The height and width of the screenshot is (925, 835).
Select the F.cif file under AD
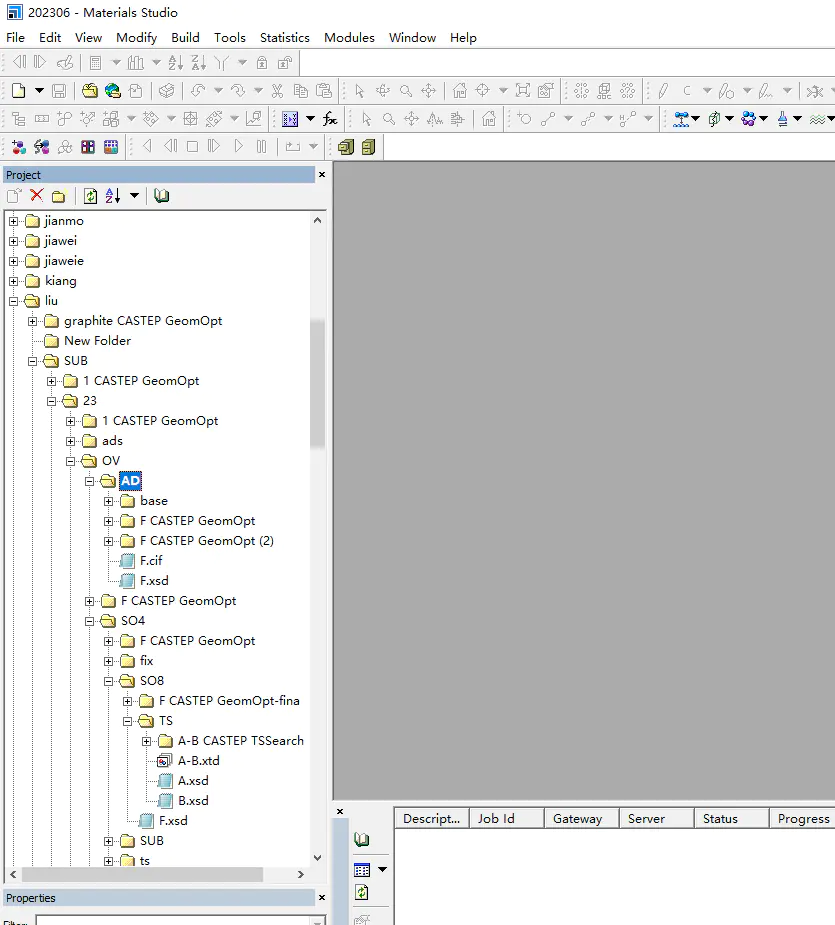151,561
